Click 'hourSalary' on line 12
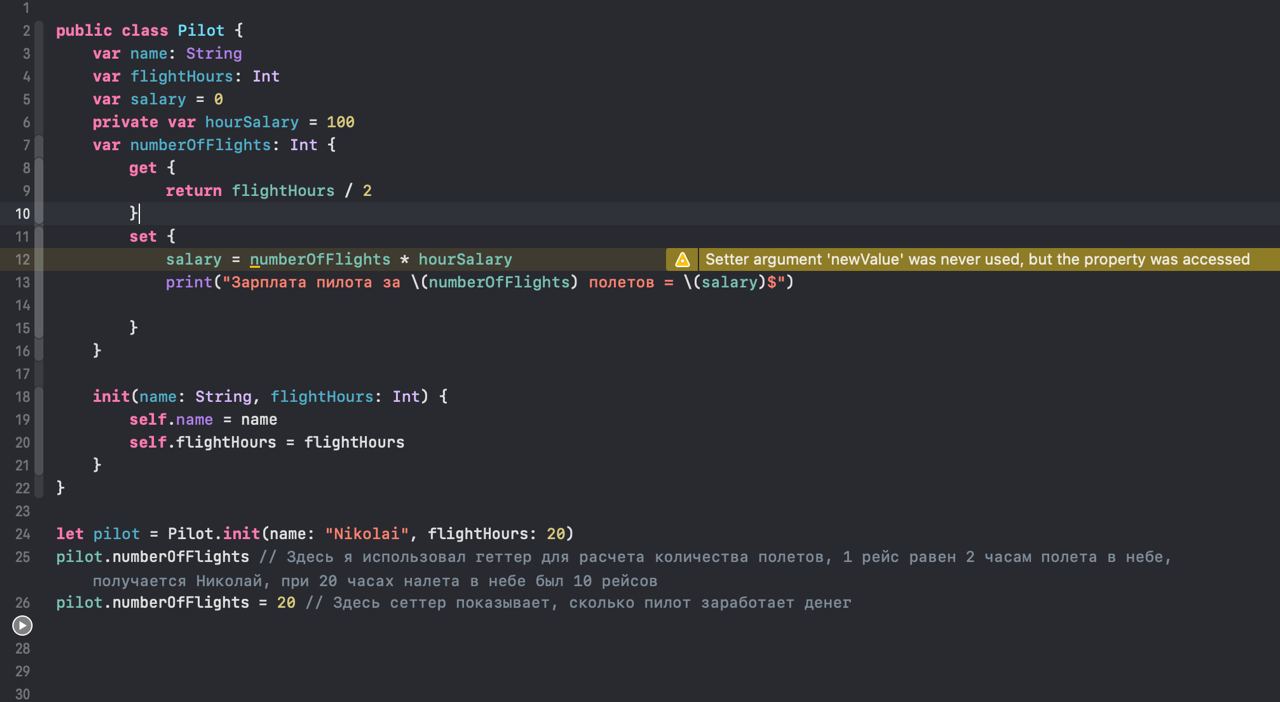Screen dimensions: 1280x702 pyautogui.click(x=465, y=259)
